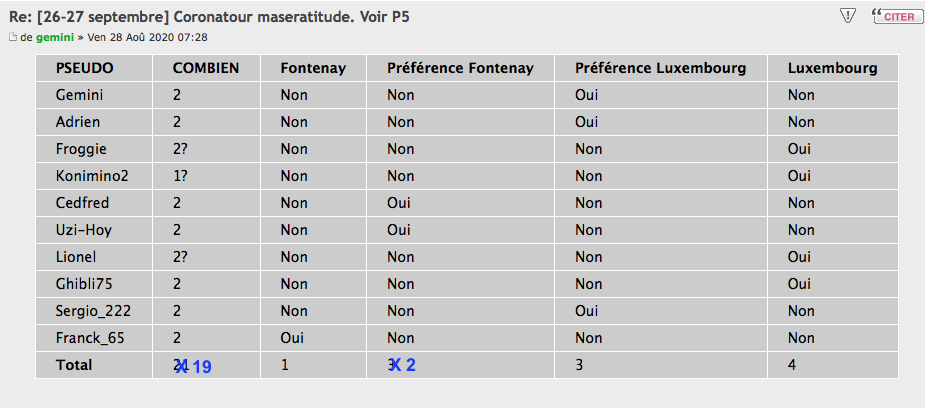
Task: Select the Préférence Fontenay column header
Action: coord(460,68)
